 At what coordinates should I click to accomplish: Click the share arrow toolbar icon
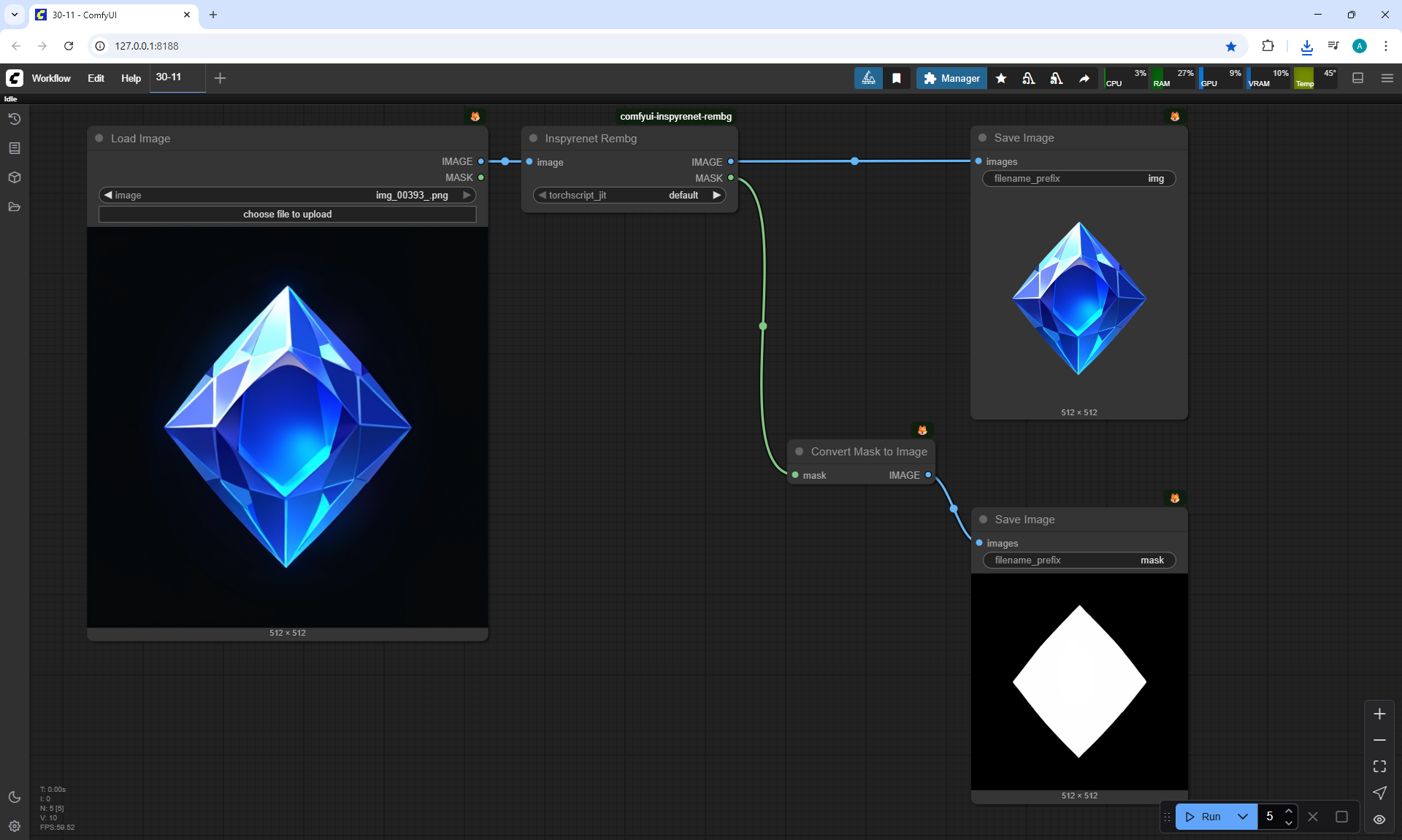tap(1084, 78)
